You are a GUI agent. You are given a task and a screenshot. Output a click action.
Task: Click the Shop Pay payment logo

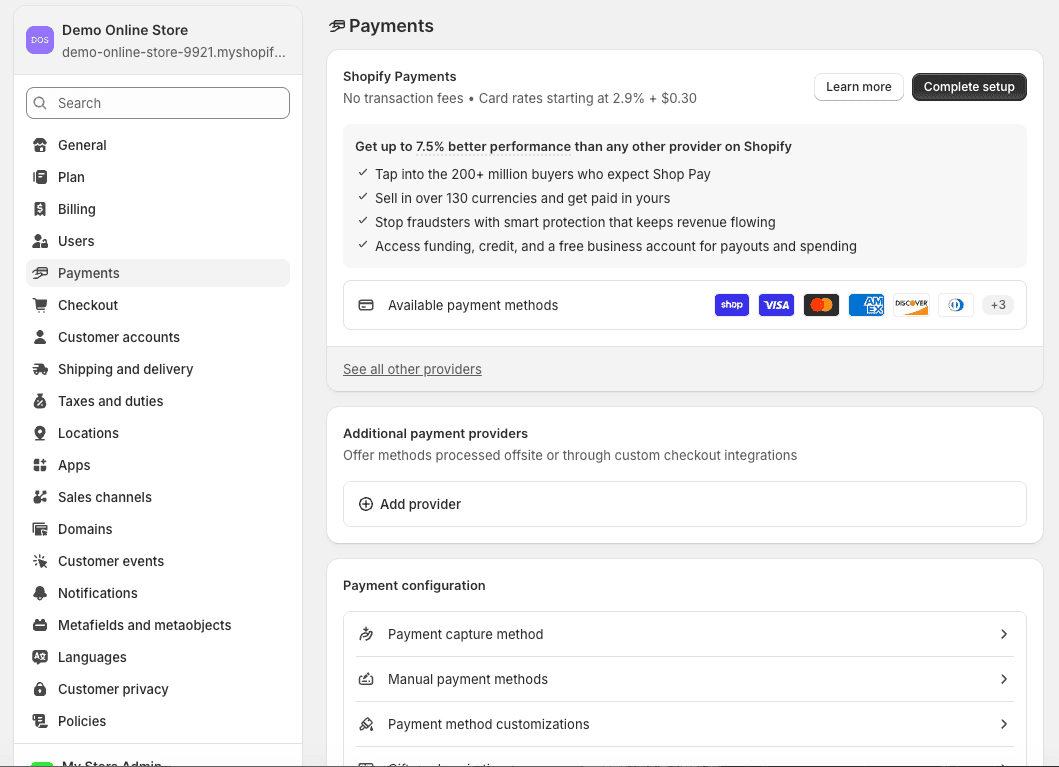point(731,305)
